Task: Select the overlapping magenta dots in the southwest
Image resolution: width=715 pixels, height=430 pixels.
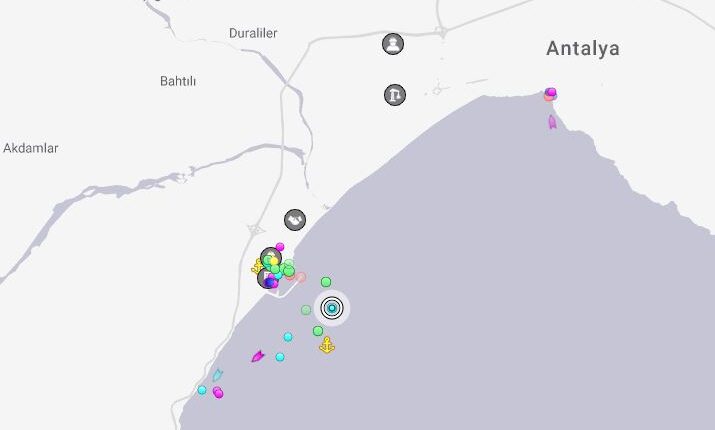Action: pos(218,393)
